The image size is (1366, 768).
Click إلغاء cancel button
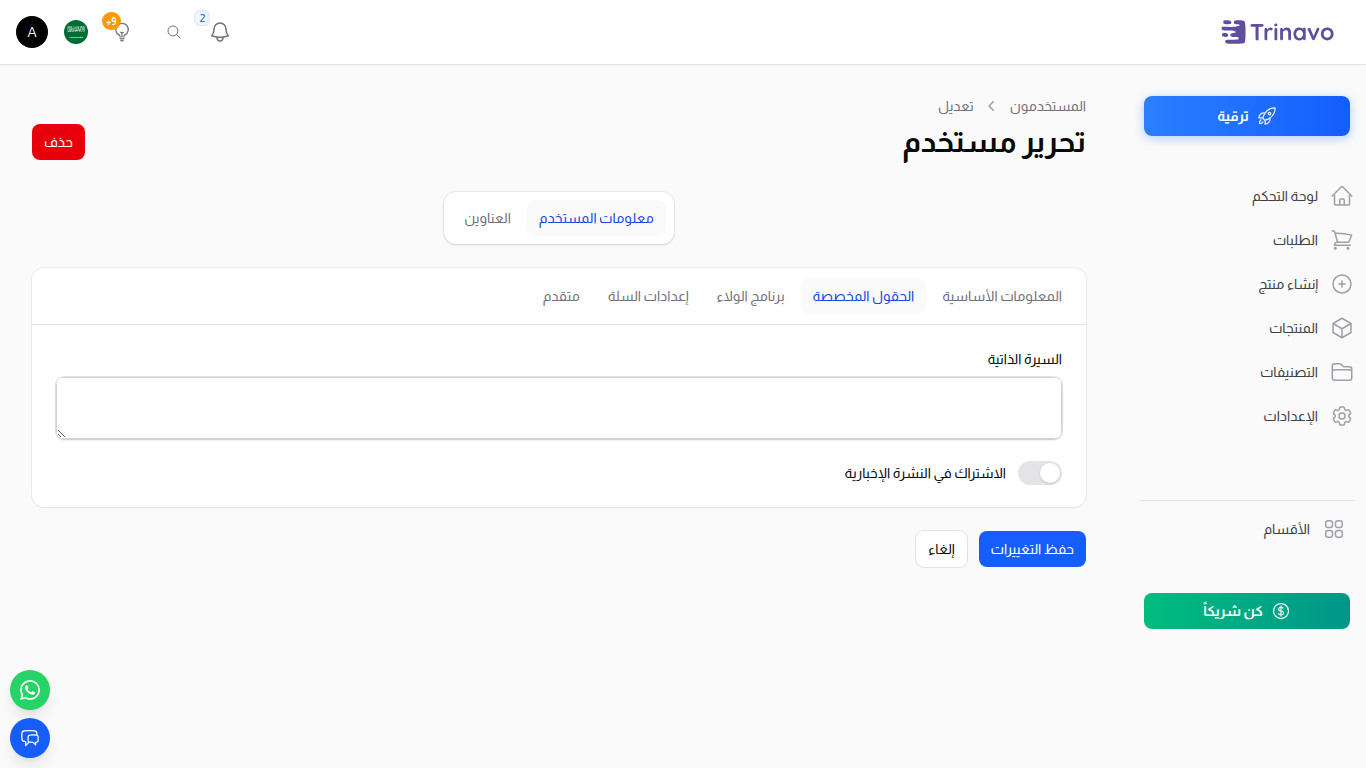click(x=941, y=549)
